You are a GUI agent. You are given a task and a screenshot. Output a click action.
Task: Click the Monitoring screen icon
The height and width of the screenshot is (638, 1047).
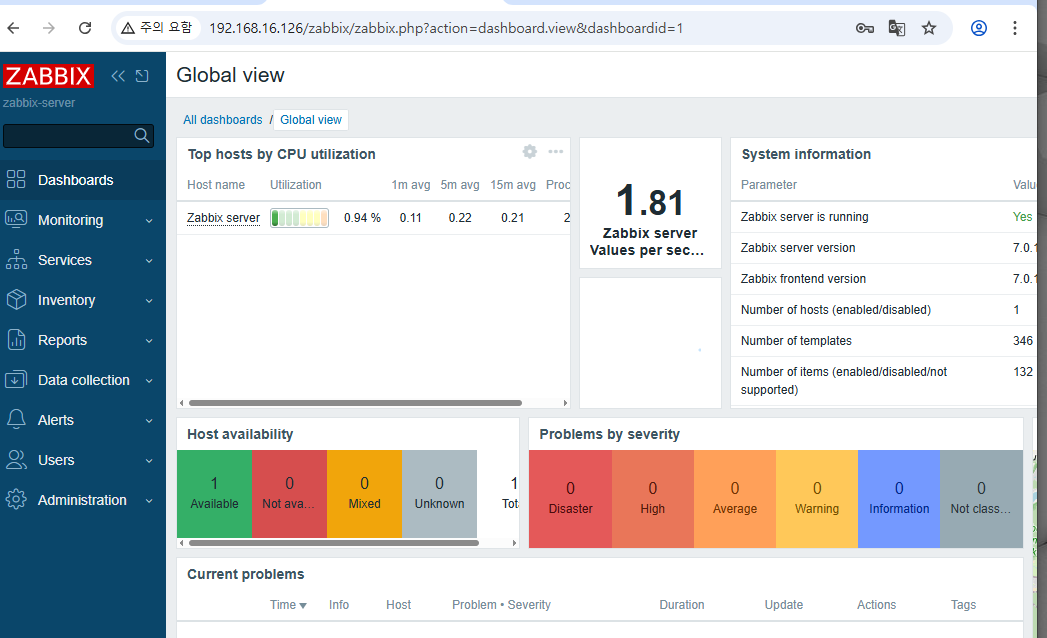tap(16, 220)
